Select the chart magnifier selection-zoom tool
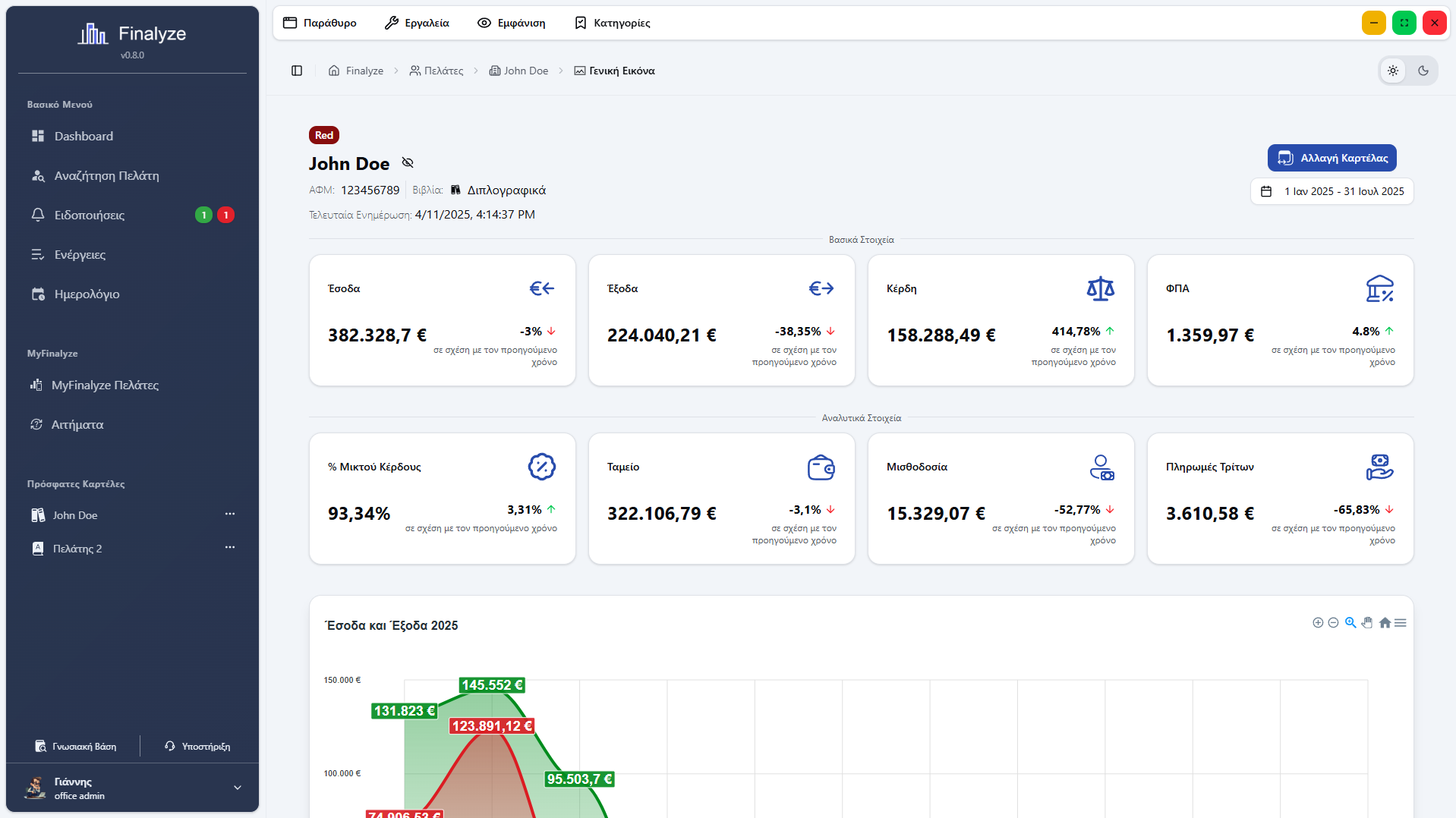Viewport: 1456px width, 818px height. pyautogui.click(x=1350, y=623)
